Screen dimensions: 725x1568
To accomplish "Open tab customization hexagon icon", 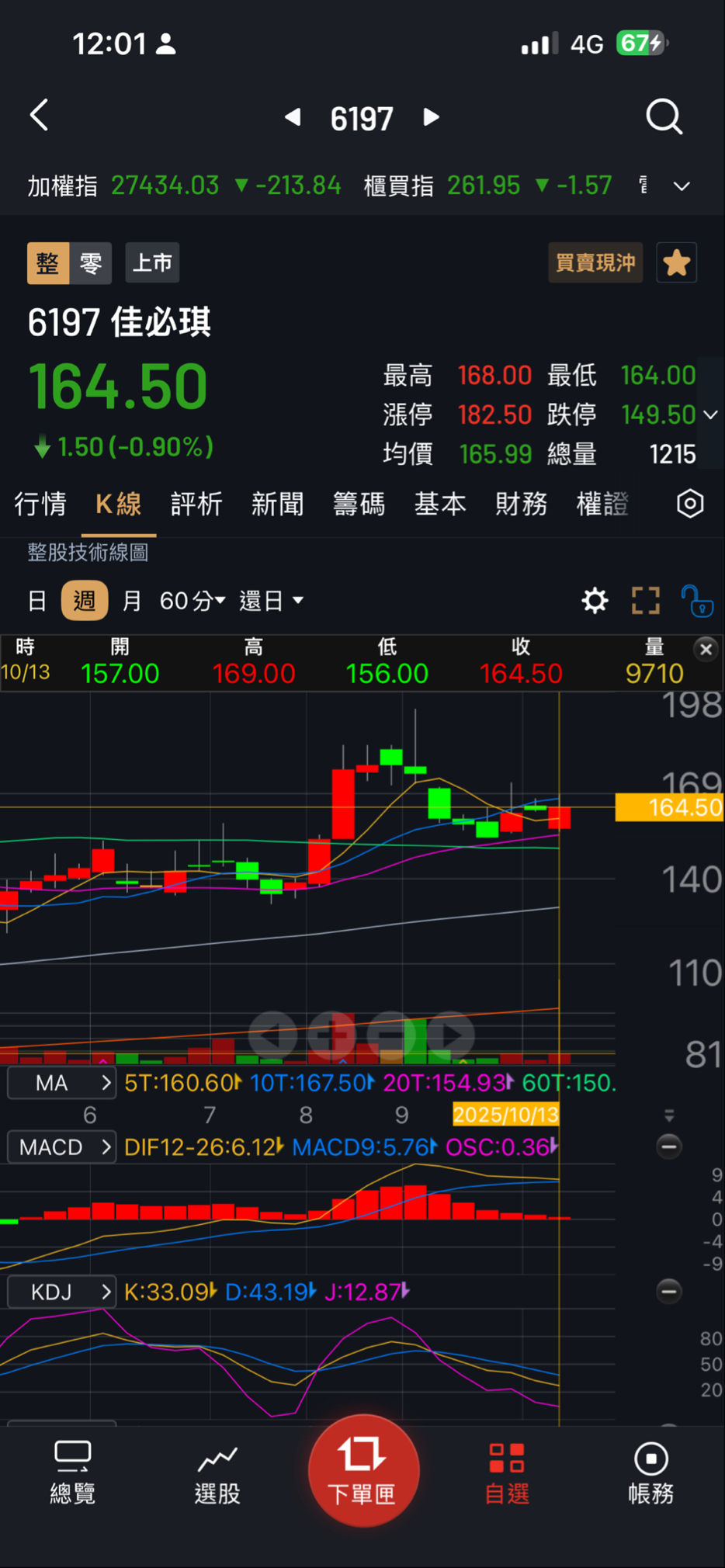I will (x=690, y=504).
